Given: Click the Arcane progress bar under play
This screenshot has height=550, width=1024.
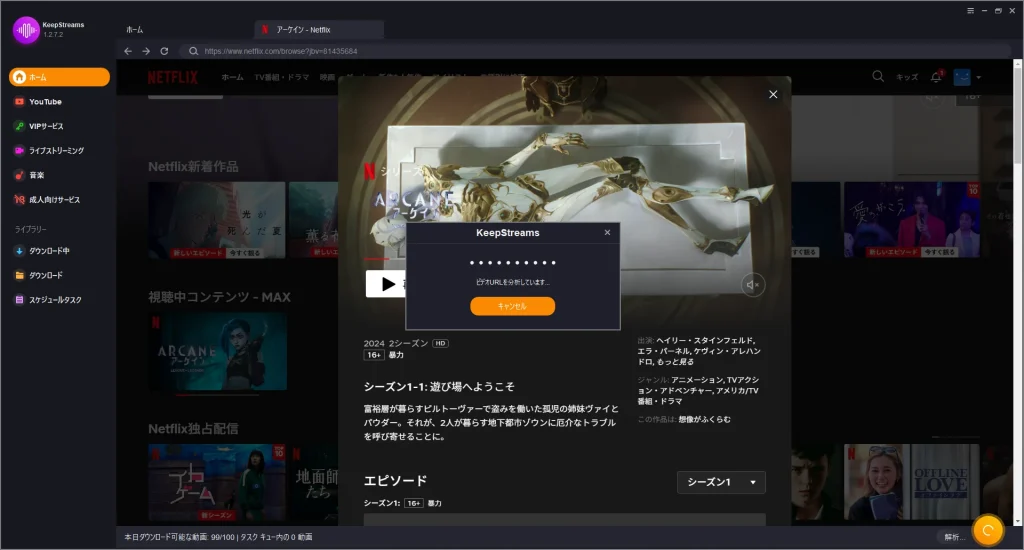Looking at the screenshot, I should 385,259.
